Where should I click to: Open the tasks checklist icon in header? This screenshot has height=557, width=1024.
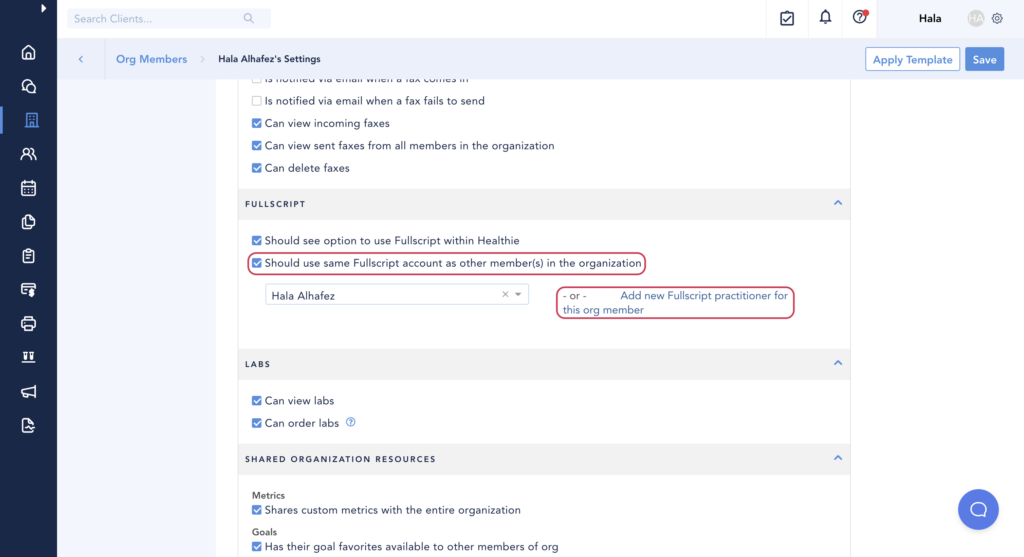787,18
